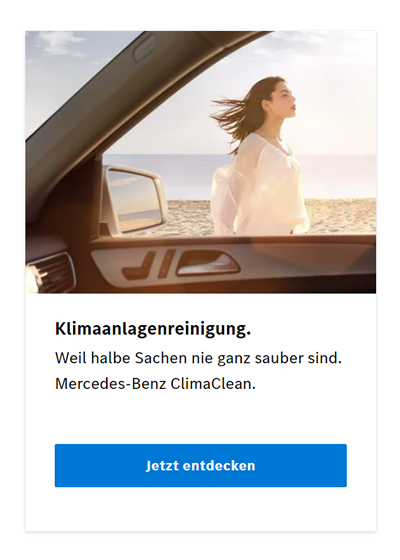Viewport: 400px width, 560px height.
Task: Open the Klimaanlagenreinigung heading
Action: pyautogui.click(x=153, y=330)
